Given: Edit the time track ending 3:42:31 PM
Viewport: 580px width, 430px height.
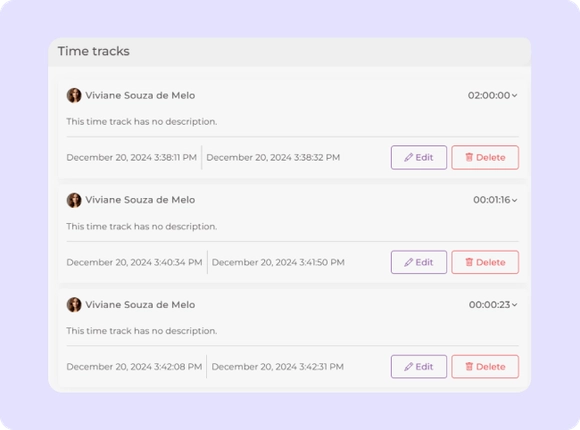Looking at the screenshot, I should pos(419,367).
